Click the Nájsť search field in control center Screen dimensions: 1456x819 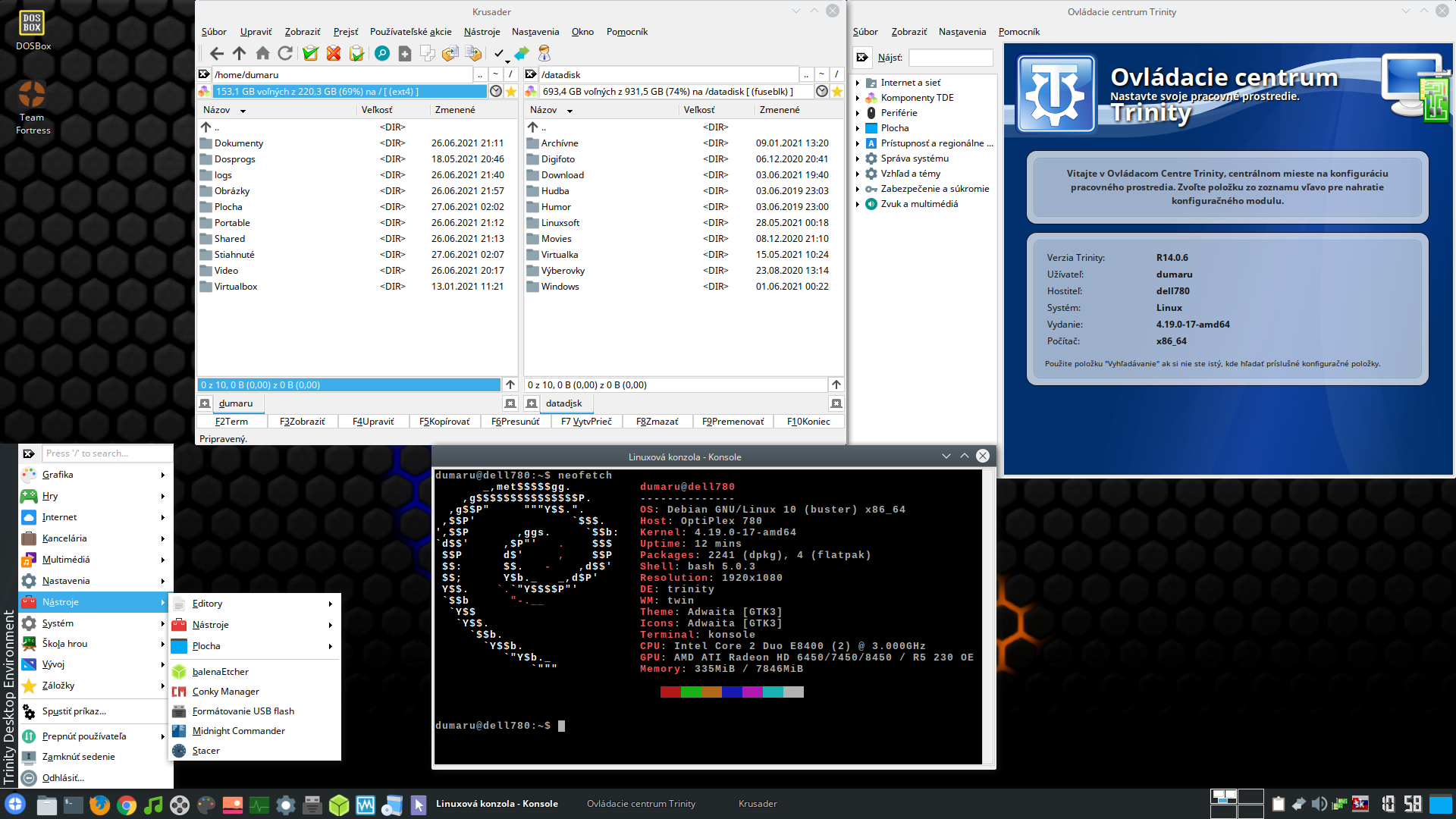(x=950, y=58)
